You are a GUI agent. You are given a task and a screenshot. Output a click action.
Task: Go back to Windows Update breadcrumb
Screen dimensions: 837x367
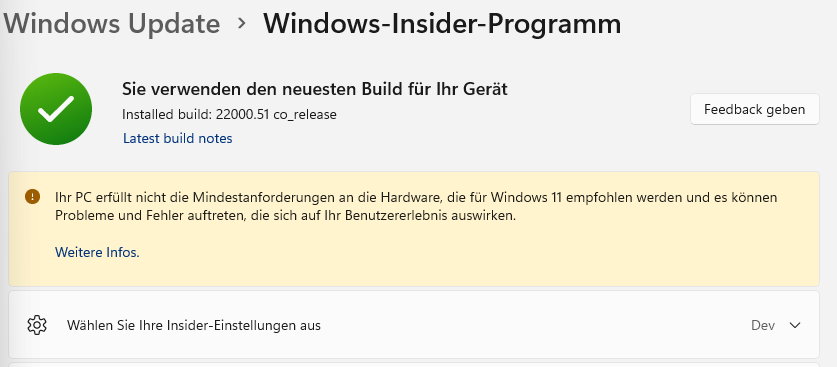[x=112, y=24]
